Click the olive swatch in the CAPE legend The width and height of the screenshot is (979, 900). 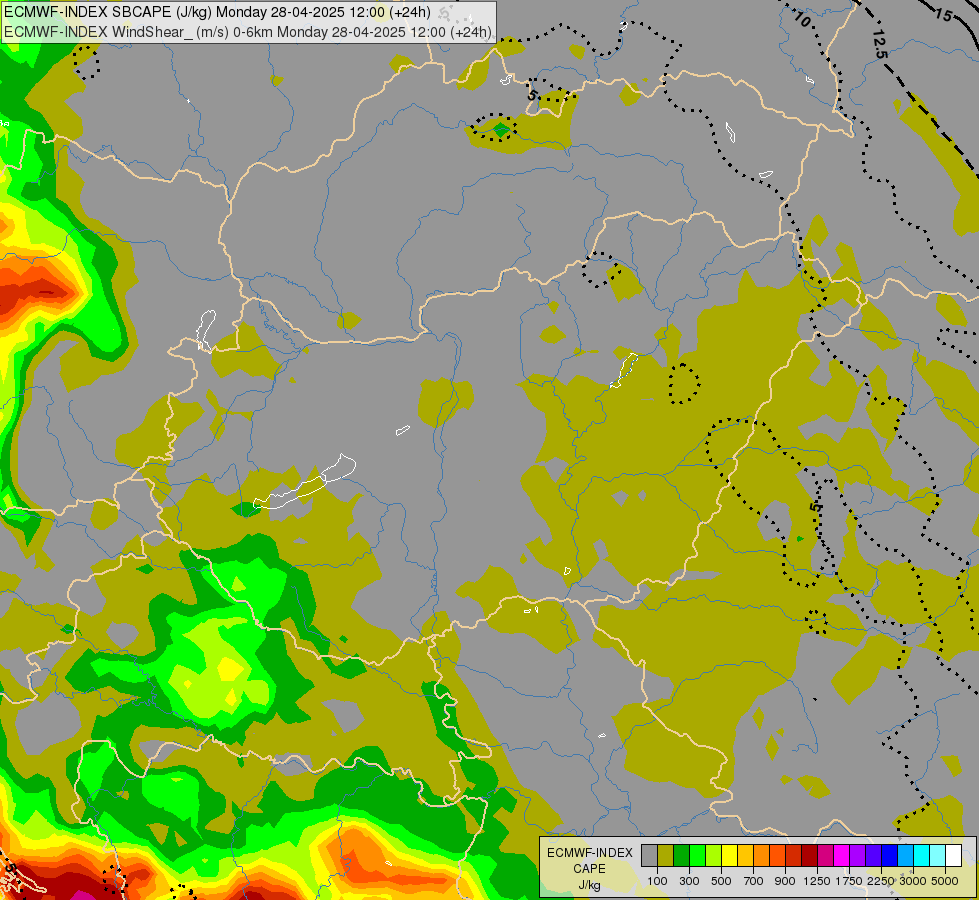click(666, 856)
